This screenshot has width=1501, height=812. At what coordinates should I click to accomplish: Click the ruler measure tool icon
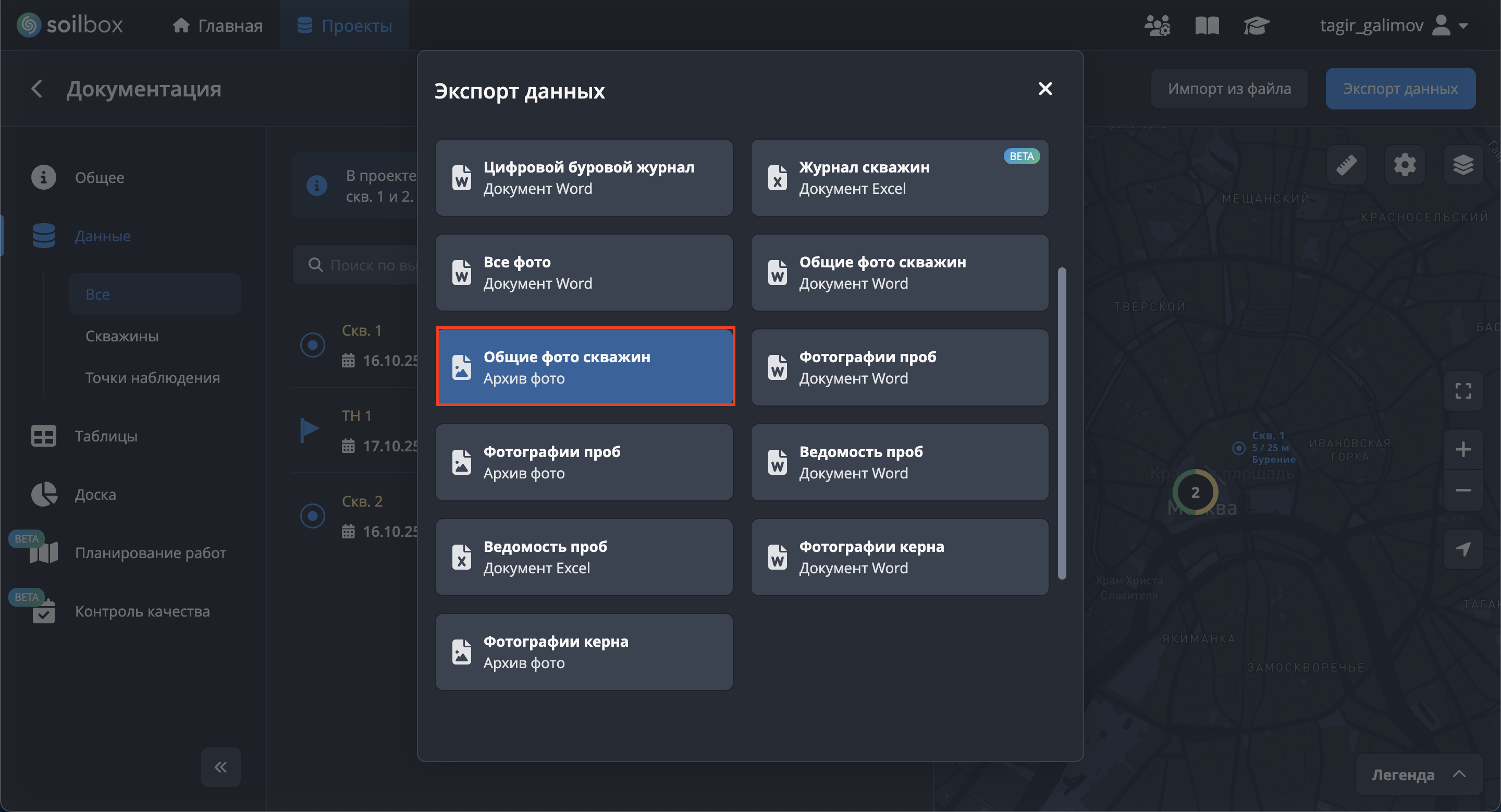(1346, 165)
